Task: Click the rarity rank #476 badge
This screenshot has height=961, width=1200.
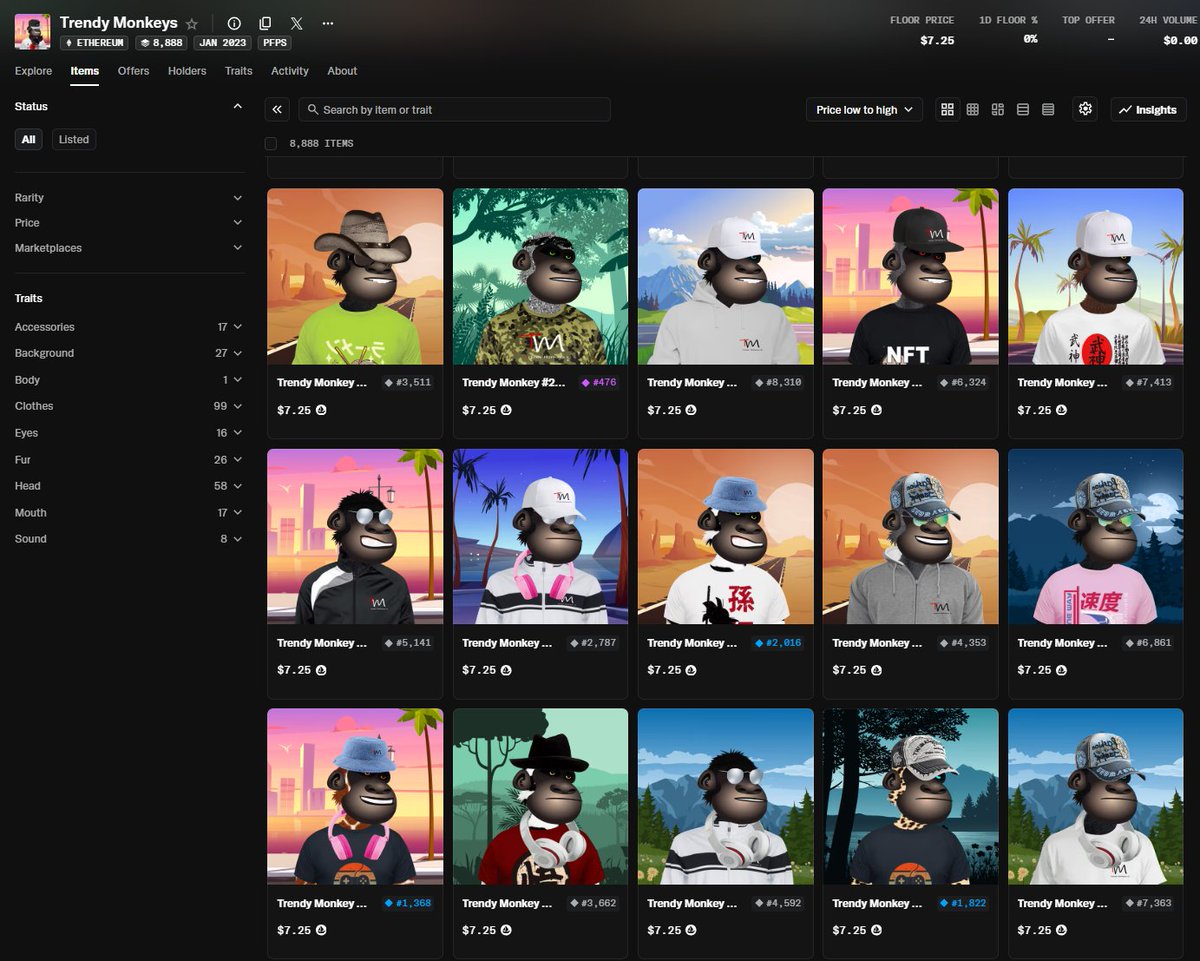Action: pyautogui.click(x=598, y=383)
